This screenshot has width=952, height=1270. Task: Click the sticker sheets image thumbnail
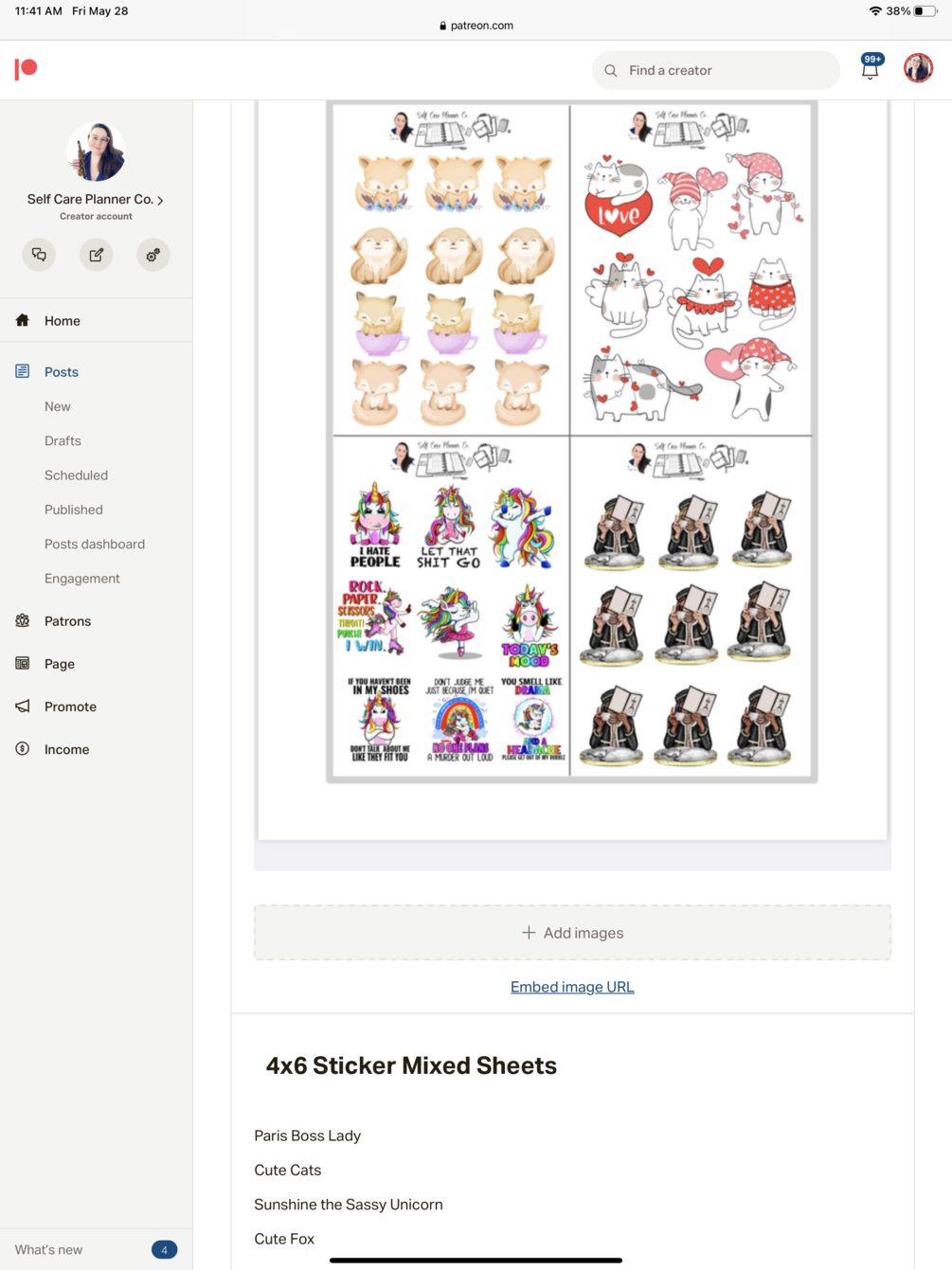point(572,441)
